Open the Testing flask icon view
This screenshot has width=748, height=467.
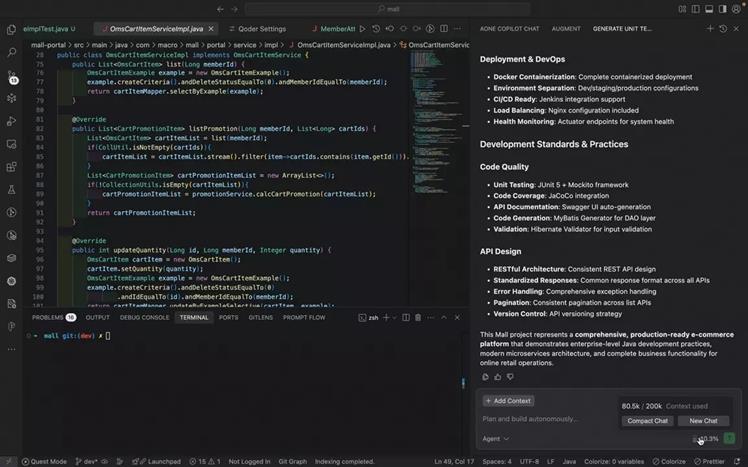[11, 189]
